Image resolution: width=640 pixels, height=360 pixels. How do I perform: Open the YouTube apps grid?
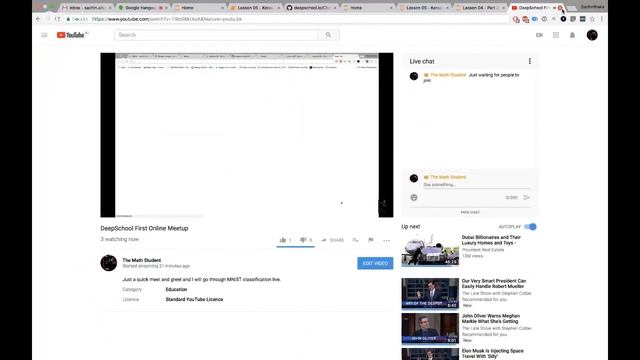click(556, 35)
